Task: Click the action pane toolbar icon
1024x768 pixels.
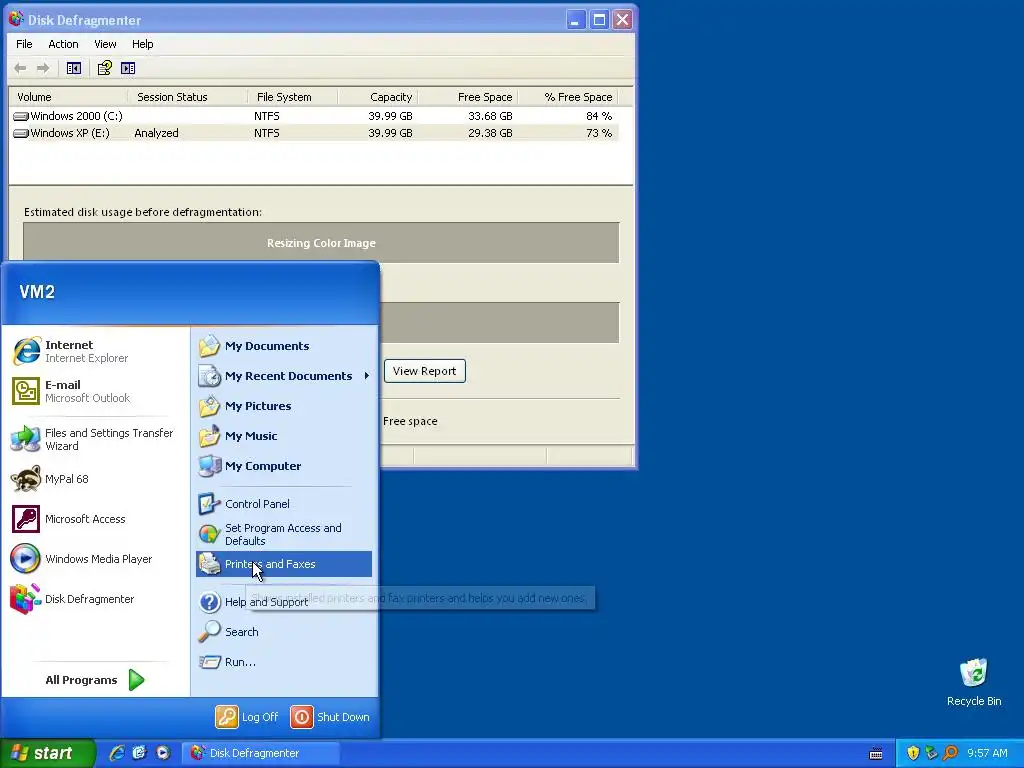Action: point(128,68)
